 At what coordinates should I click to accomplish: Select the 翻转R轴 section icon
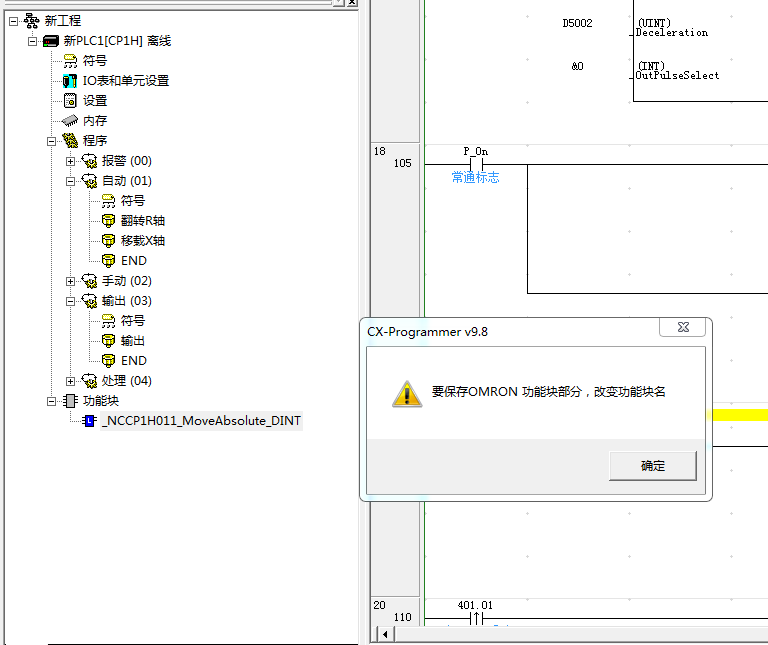click(108, 221)
